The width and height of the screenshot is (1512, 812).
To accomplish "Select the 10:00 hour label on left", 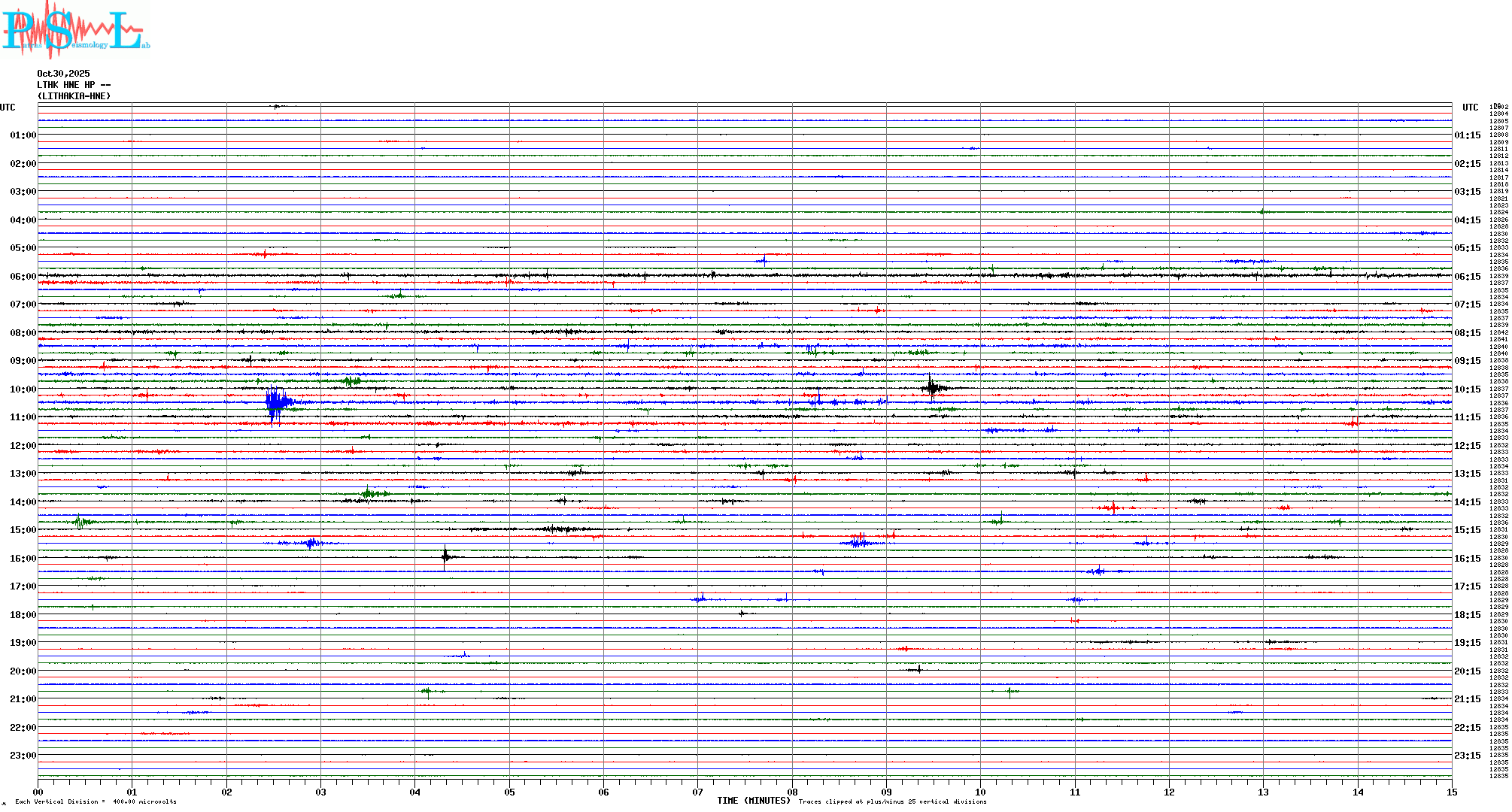I will (23, 389).
